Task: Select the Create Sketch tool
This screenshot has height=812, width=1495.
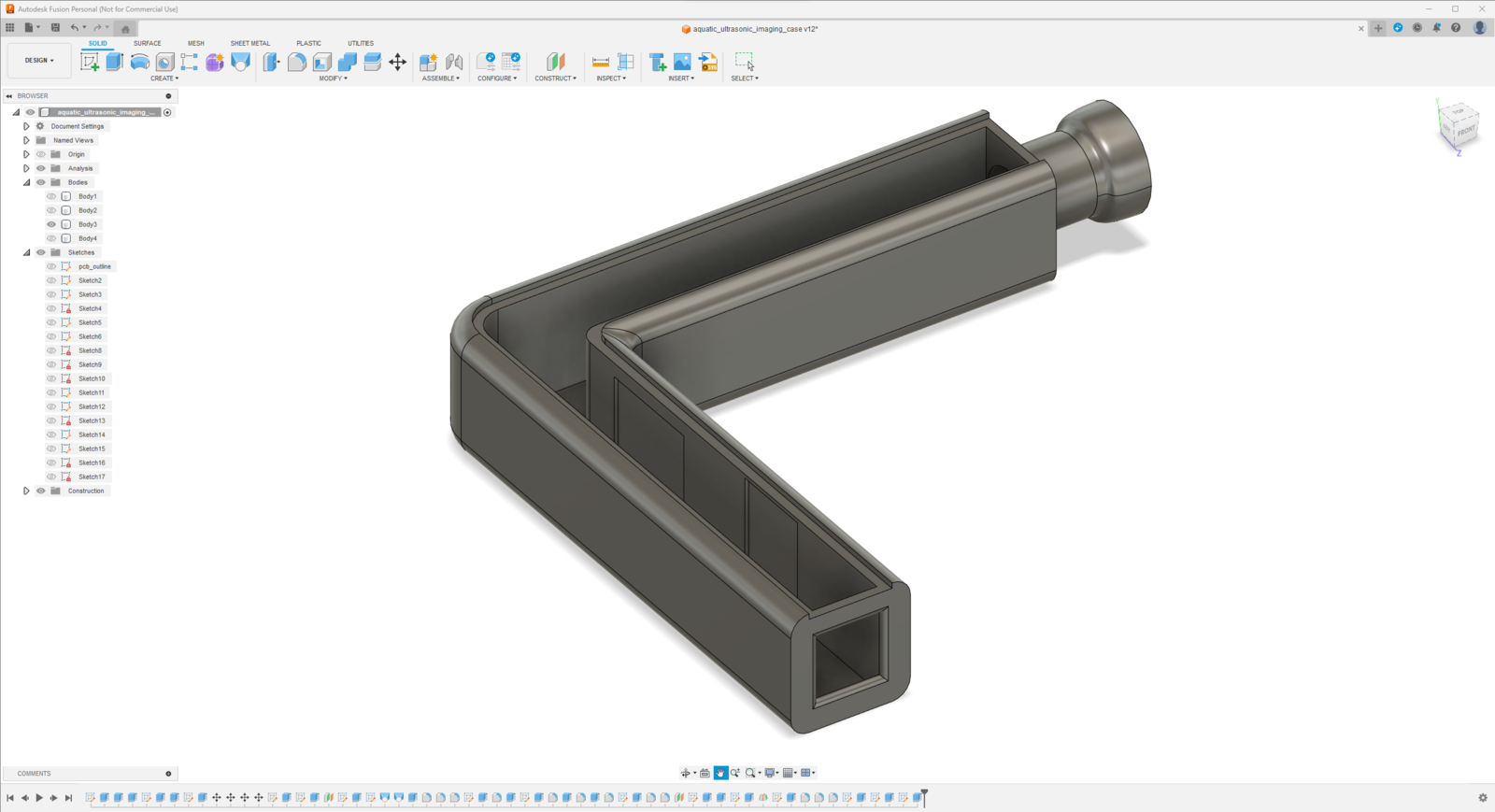Action: click(x=90, y=62)
